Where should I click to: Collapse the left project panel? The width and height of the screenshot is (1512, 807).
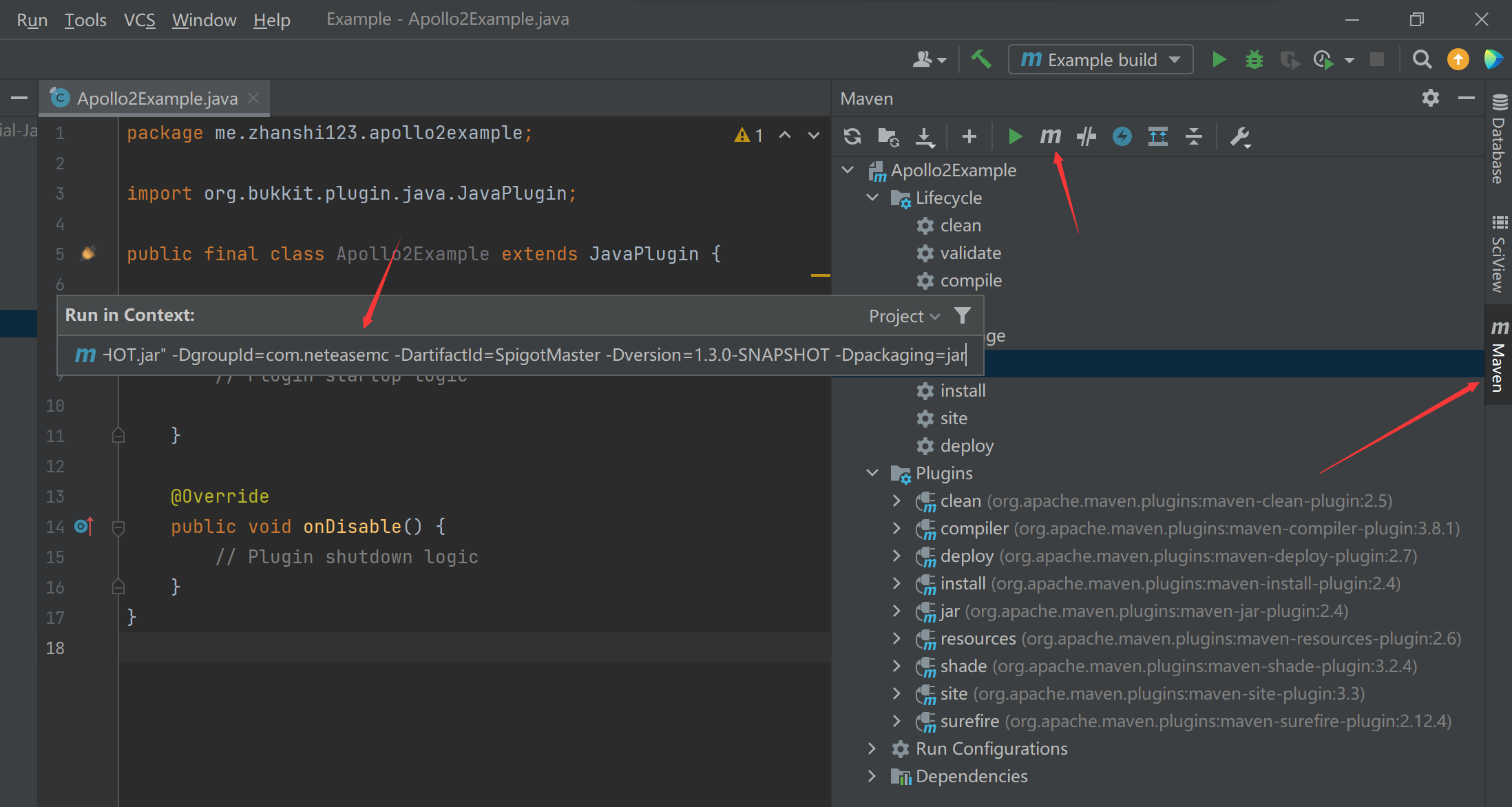pyautogui.click(x=19, y=98)
